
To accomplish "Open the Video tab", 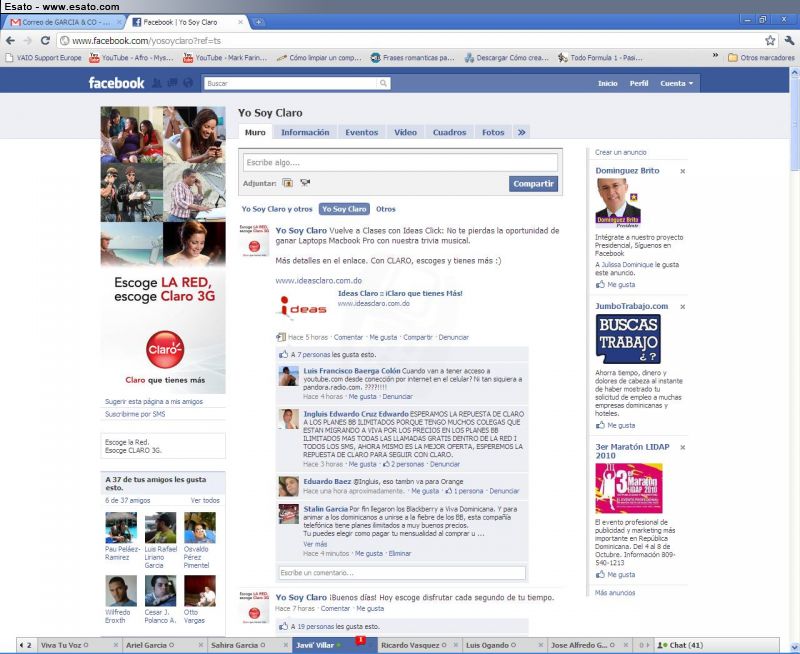I will coord(406,132).
